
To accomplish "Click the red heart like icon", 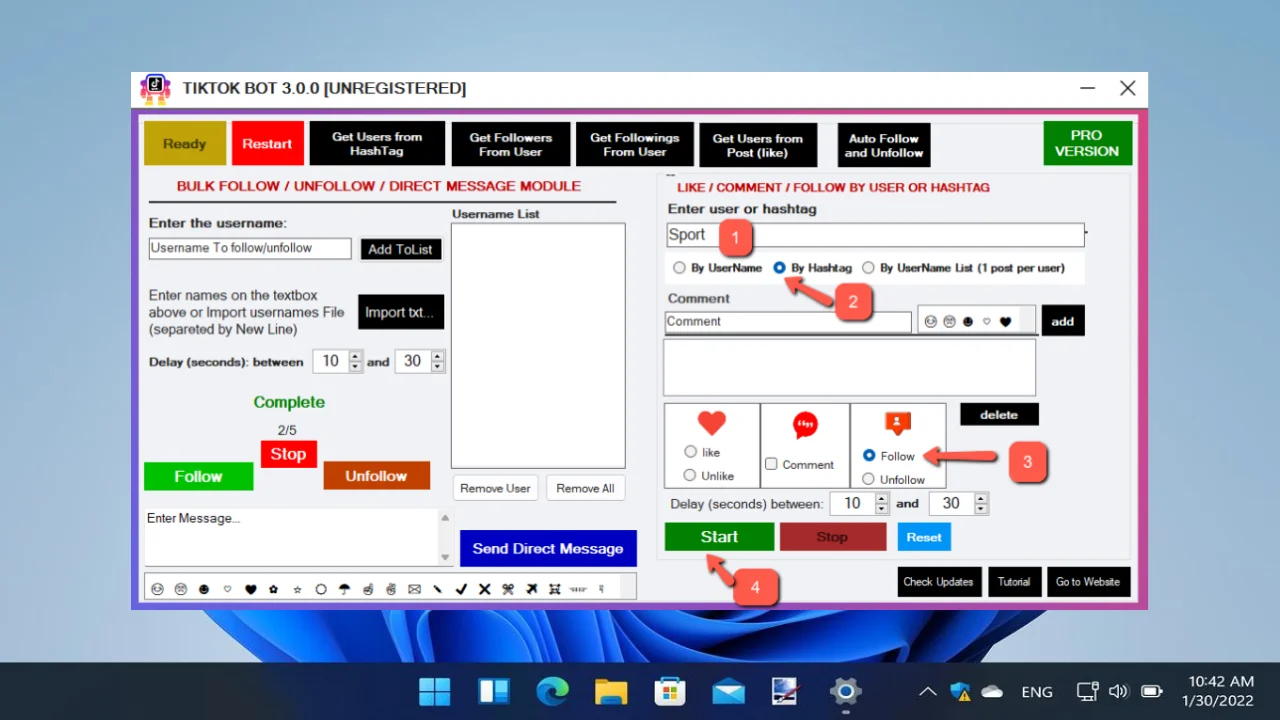I will point(711,423).
